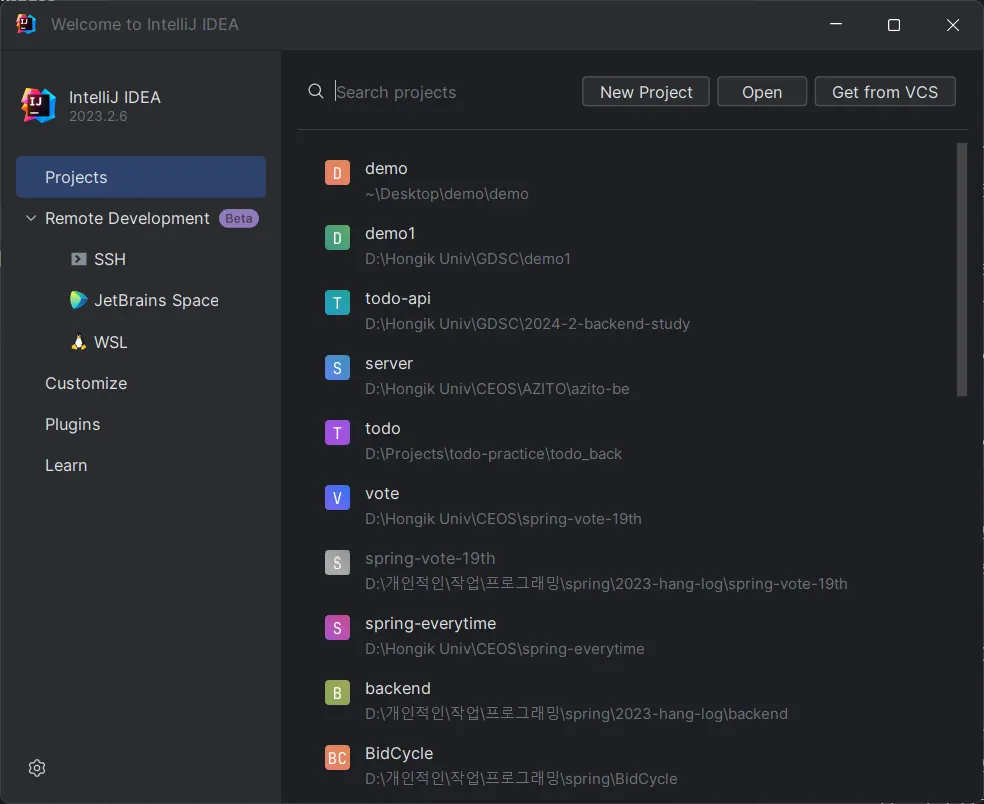The image size is (984, 804).
Task: Open the spring-vote-19th project name
Action: [x=430, y=558]
